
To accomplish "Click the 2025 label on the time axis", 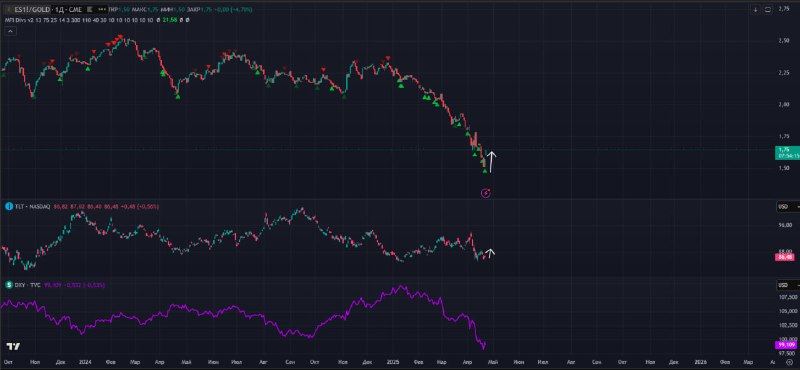I will point(394,361).
